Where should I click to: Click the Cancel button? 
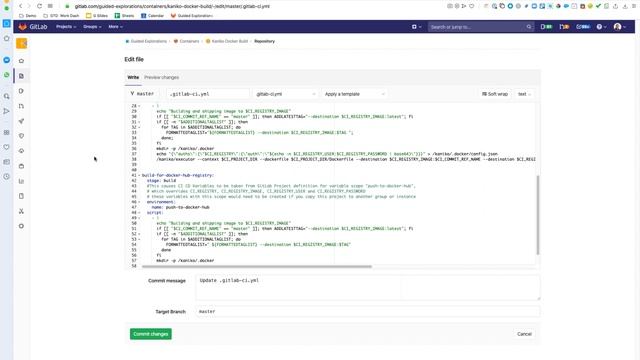point(524,334)
